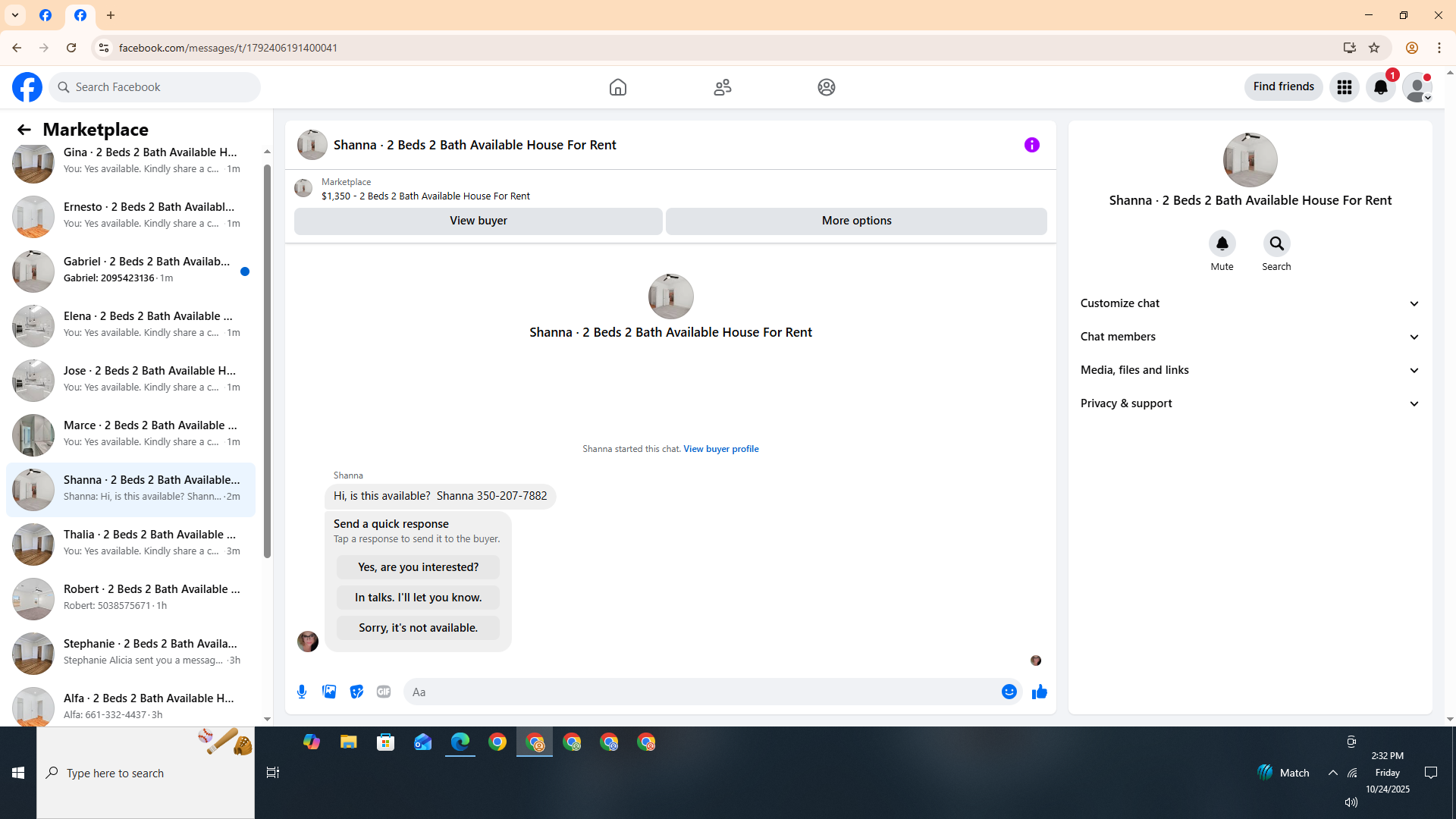Show hidden system tray icons chevron
The width and height of the screenshot is (1456, 819).
(x=1332, y=773)
